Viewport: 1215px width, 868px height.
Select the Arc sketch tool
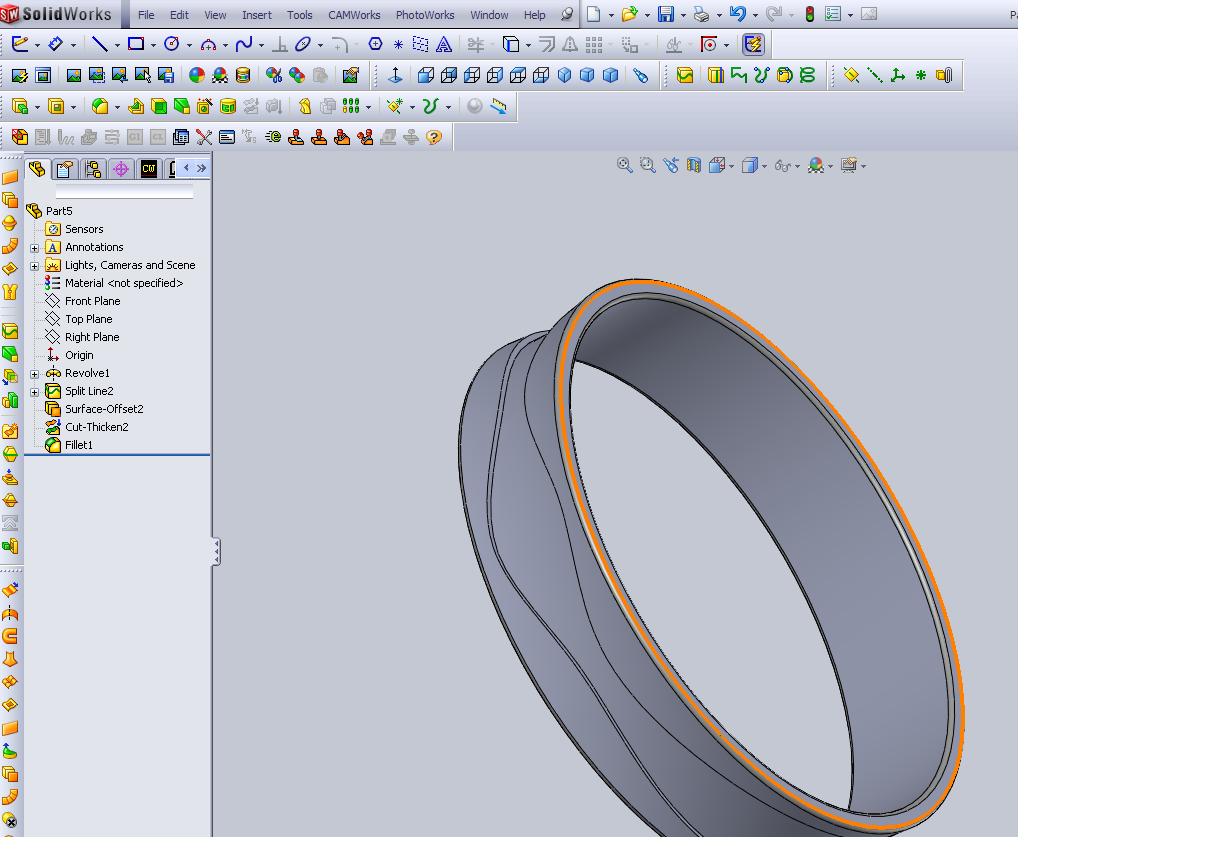[208, 44]
